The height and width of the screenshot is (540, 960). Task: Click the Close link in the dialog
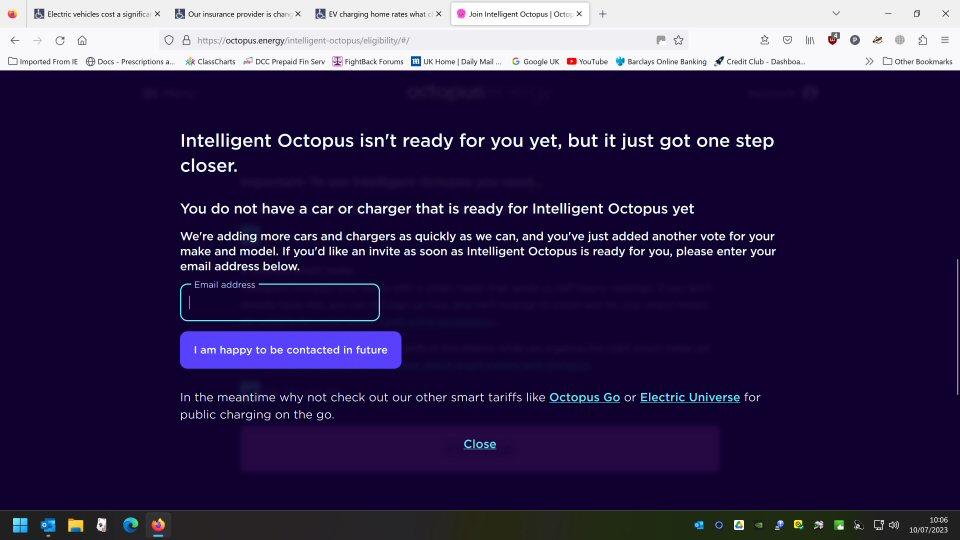[480, 444]
